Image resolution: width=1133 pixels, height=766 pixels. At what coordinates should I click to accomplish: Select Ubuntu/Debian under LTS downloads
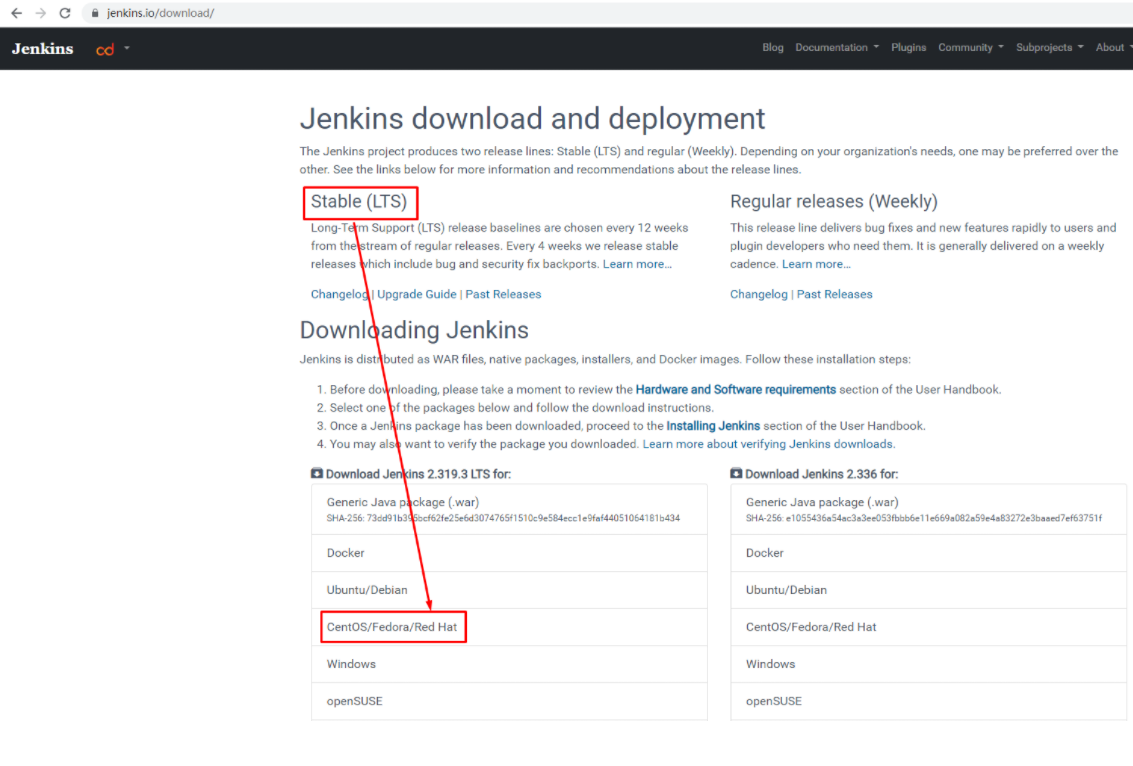pyautogui.click(x=509, y=590)
